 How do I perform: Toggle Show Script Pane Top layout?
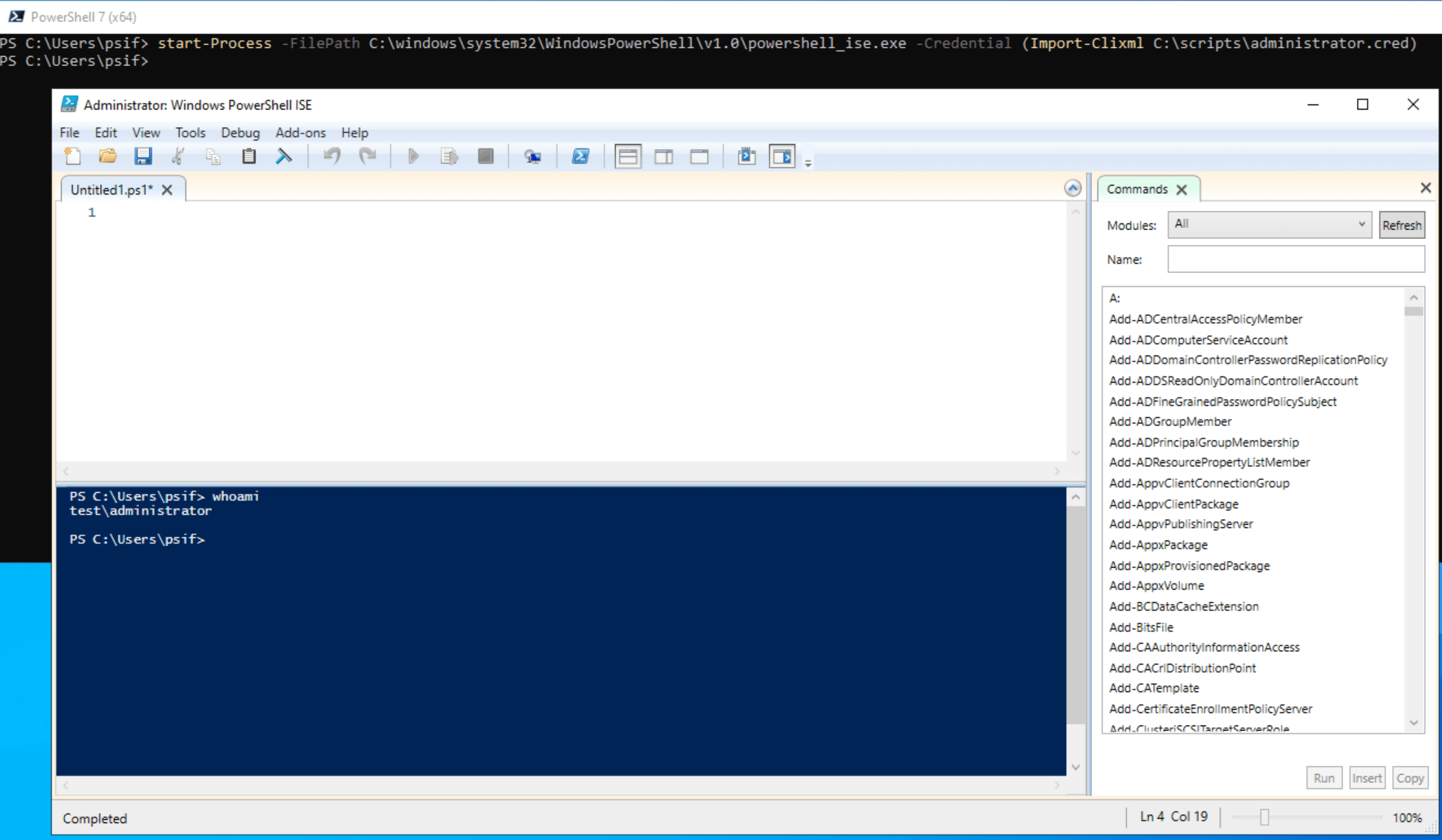(x=628, y=156)
